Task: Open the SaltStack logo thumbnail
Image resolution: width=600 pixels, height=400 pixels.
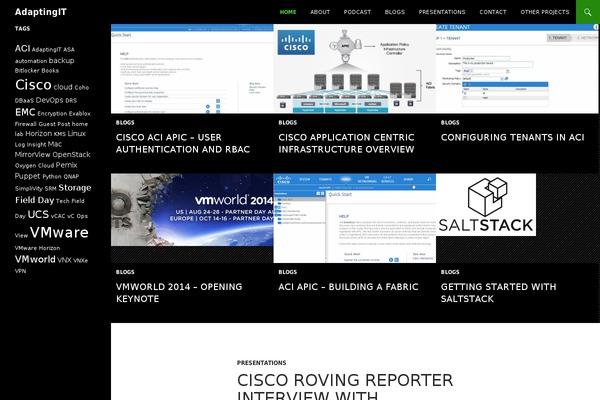Action: coord(486,205)
